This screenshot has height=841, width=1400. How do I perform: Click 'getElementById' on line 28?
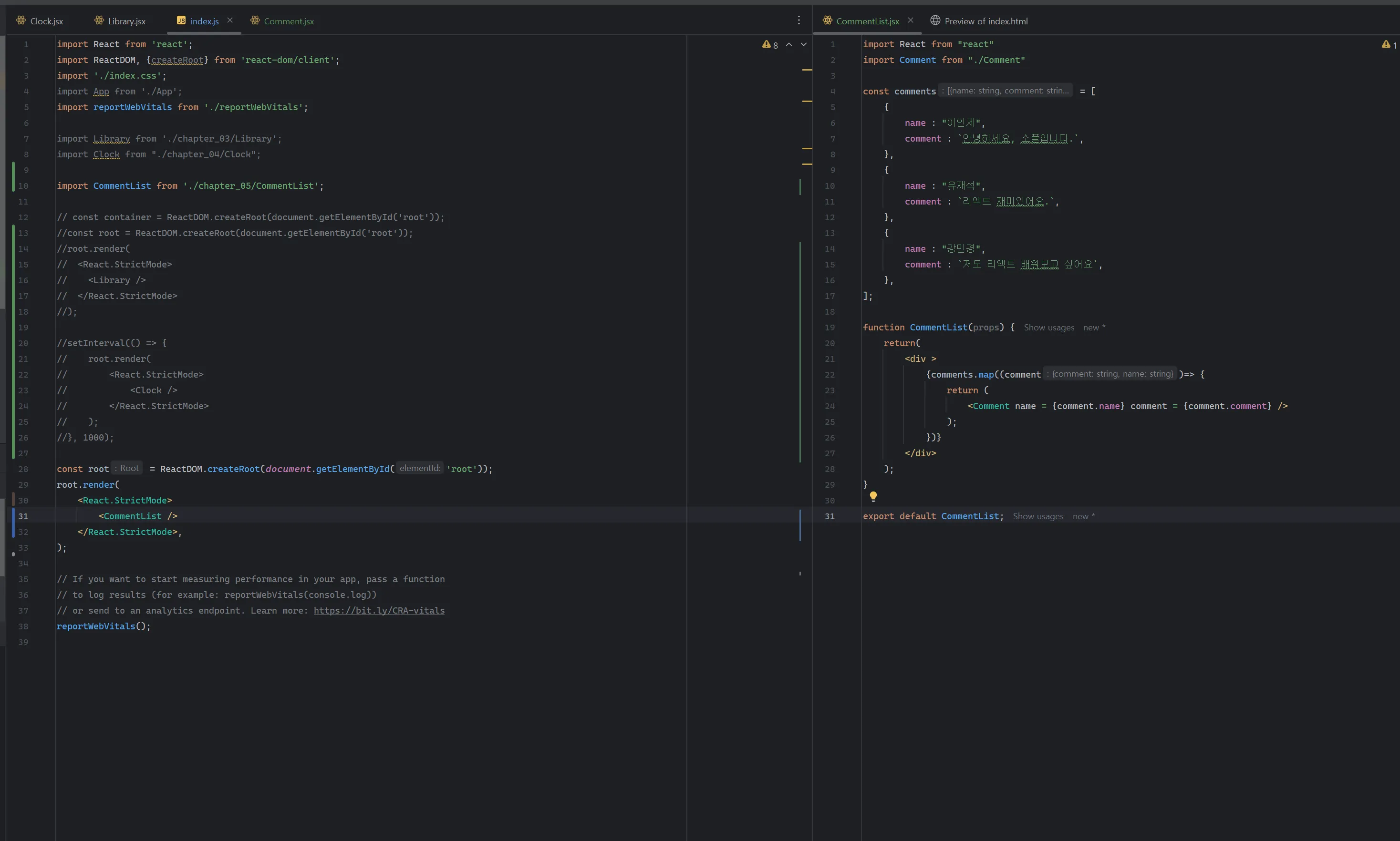click(353, 469)
